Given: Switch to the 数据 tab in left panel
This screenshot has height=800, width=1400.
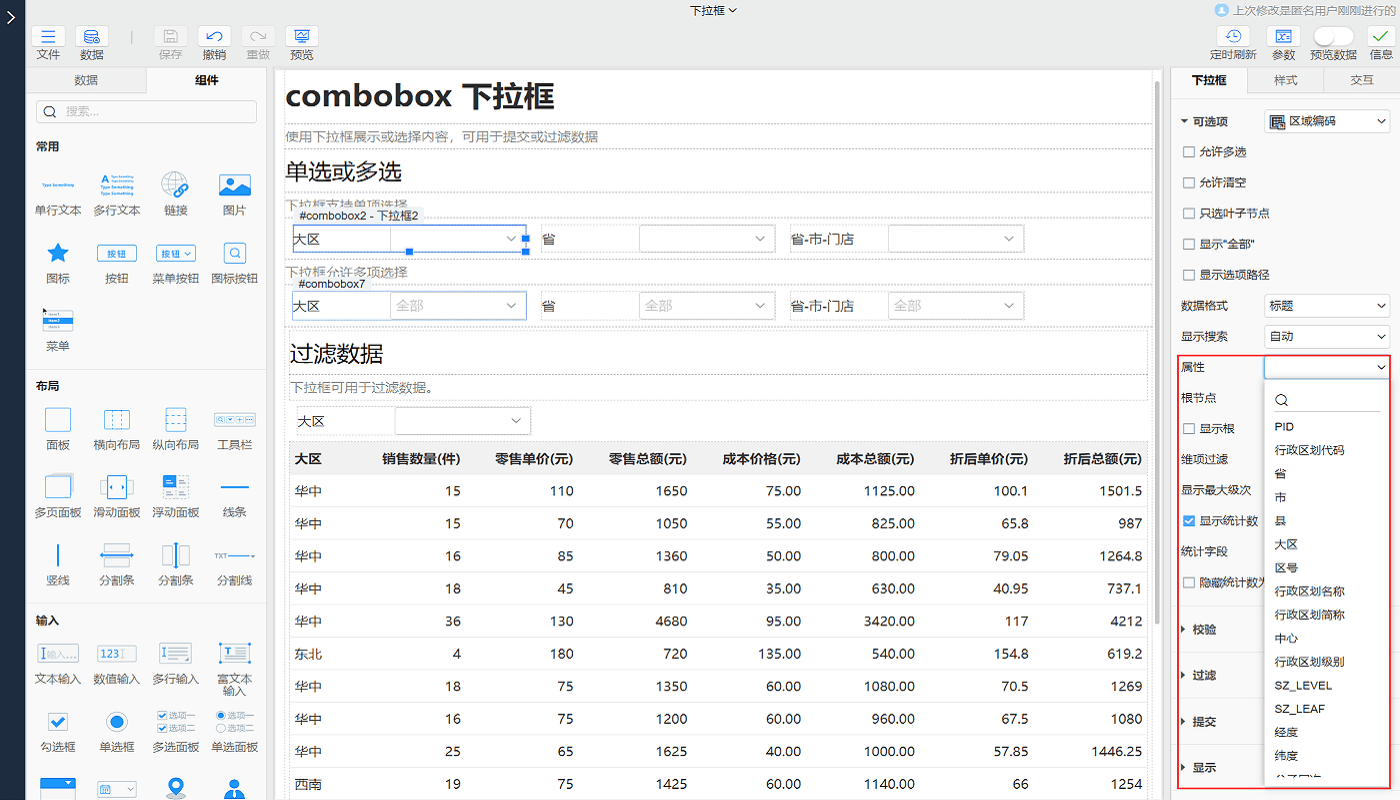Looking at the screenshot, I should (x=86, y=80).
